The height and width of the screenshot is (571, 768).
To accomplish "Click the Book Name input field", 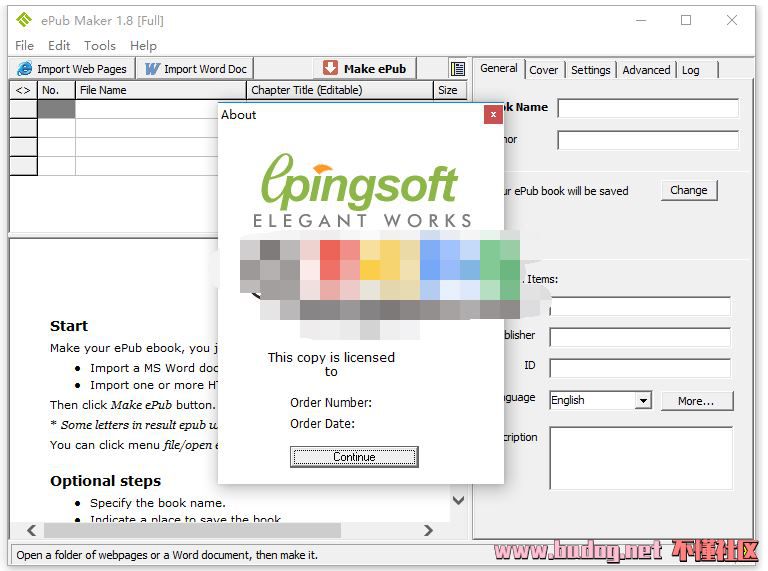I will pos(648,108).
